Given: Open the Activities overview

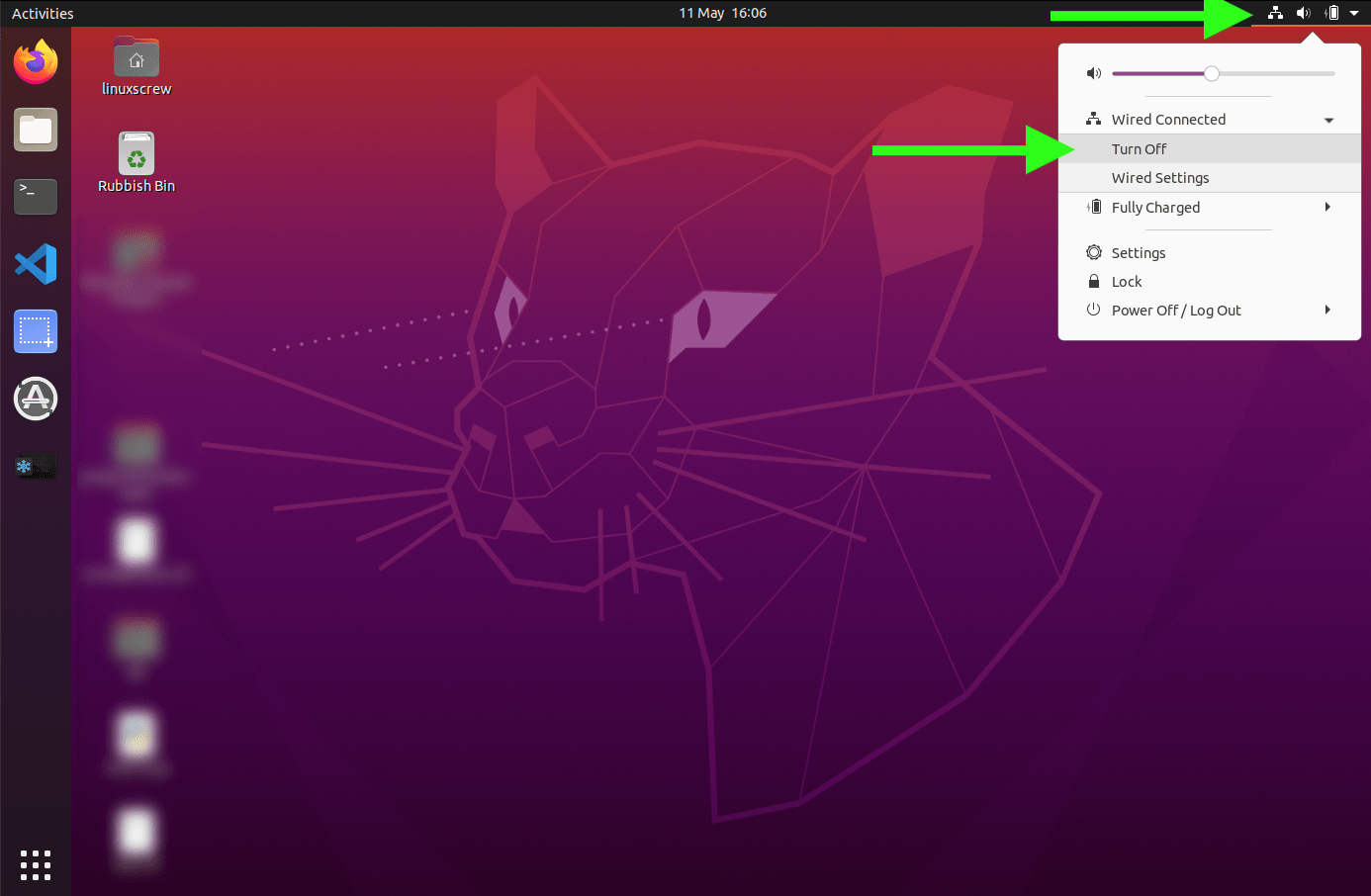Looking at the screenshot, I should (42, 13).
